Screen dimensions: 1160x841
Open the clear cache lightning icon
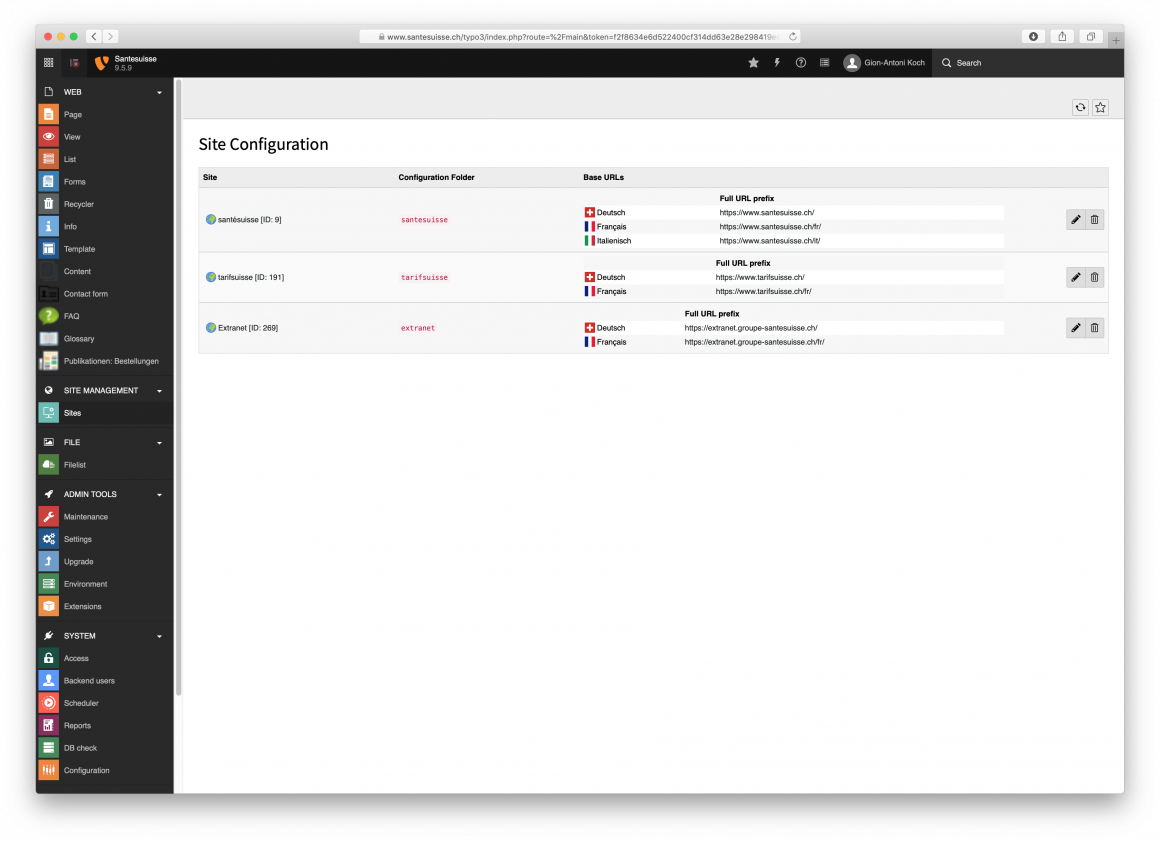777,63
